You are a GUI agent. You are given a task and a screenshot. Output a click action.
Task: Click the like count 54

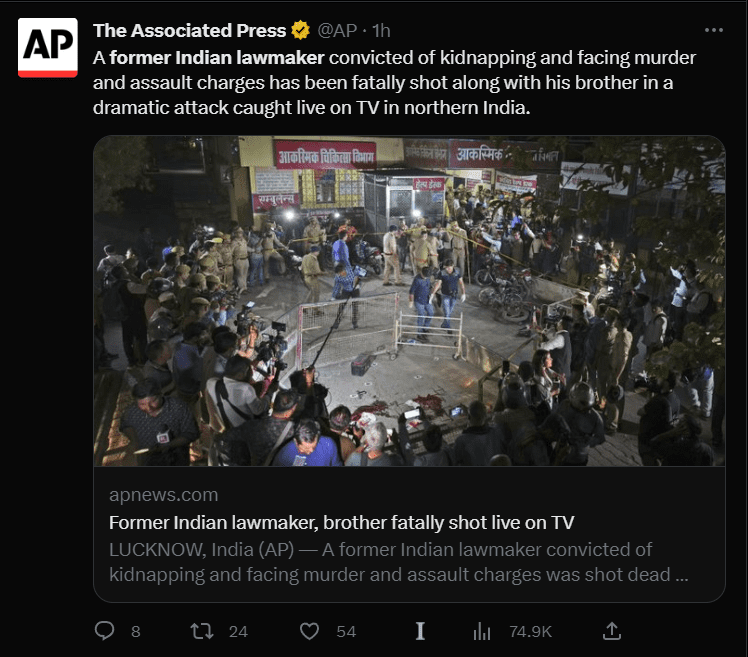(346, 631)
